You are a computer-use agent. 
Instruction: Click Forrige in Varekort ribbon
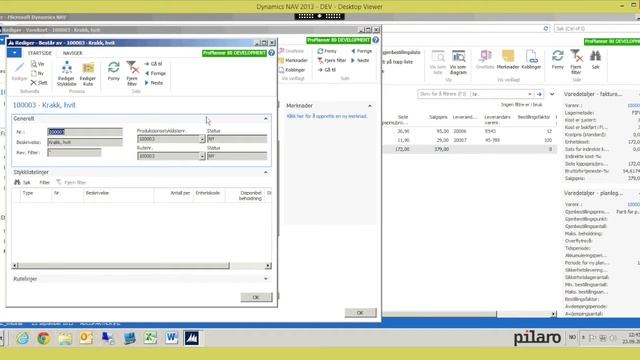coord(361,51)
